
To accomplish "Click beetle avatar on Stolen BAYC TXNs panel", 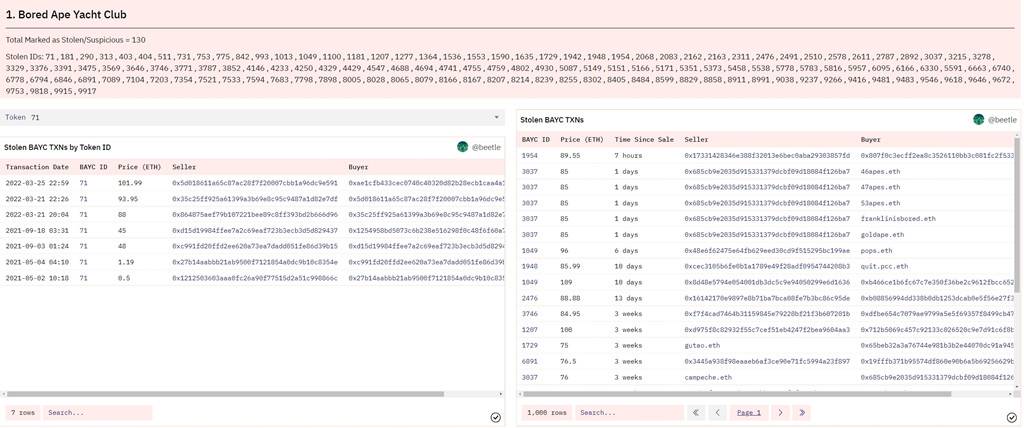I will (x=978, y=120).
